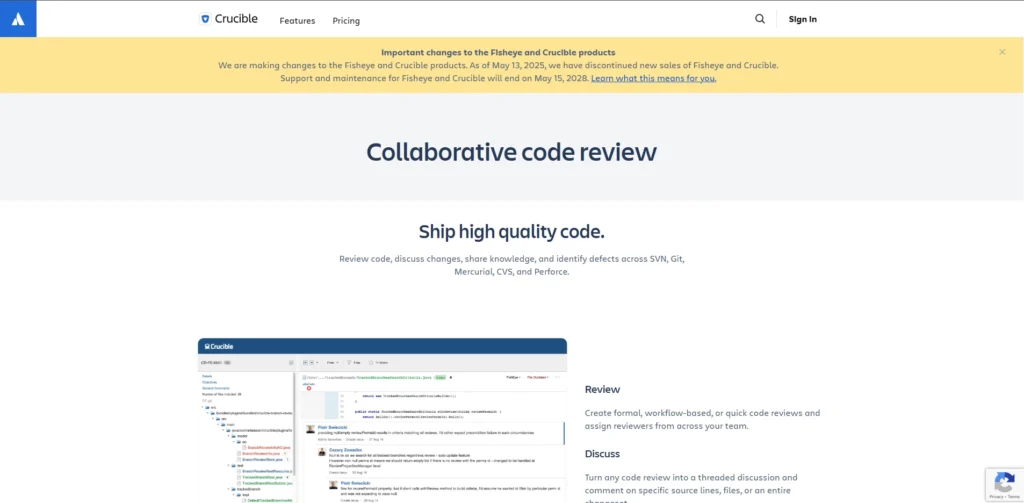Click the Crucible review screenshot image
This screenshot has height=503, width=1024.
(382, 420)
